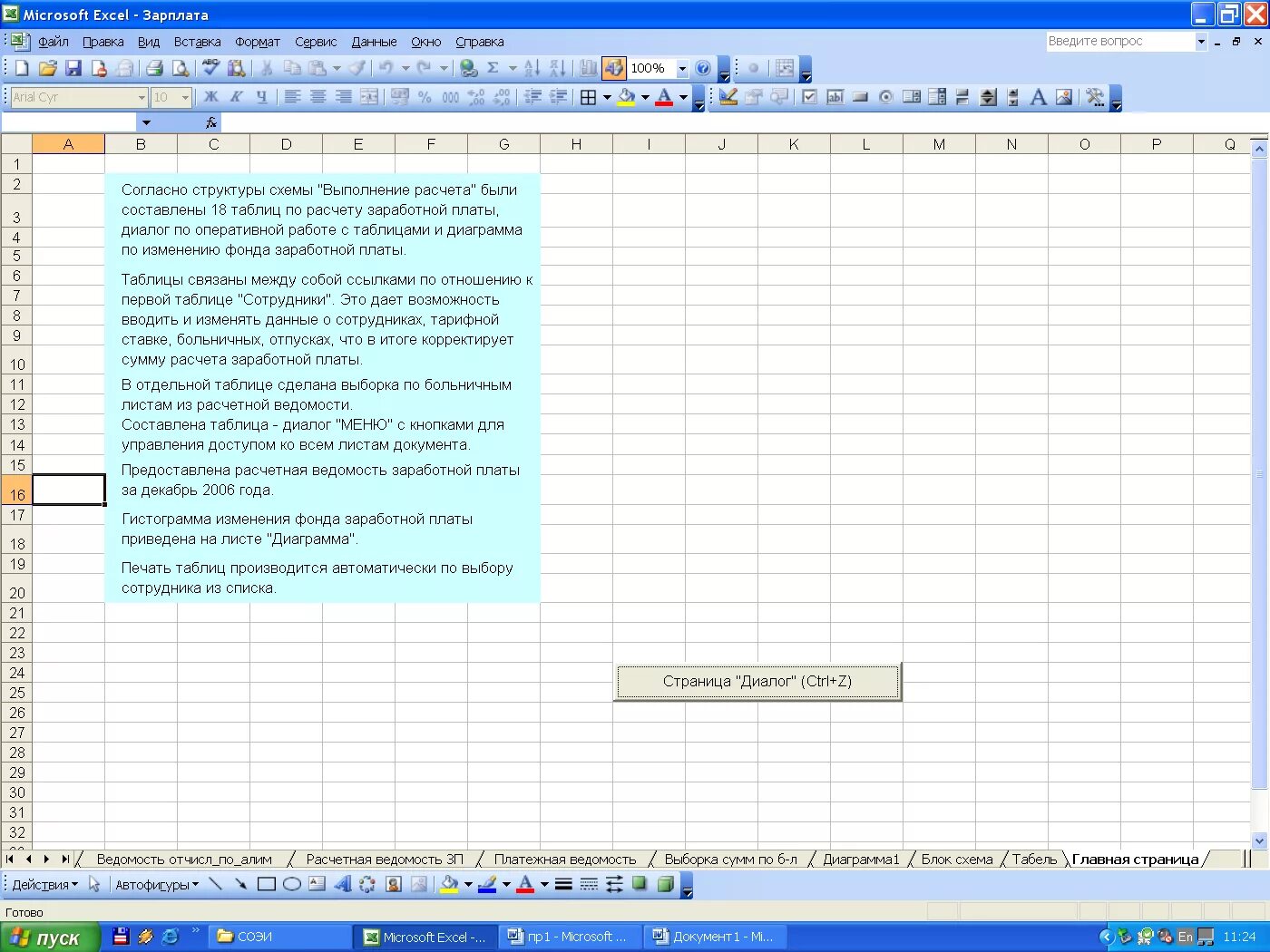Open the Правка menu
This screenshot has width=1270, height=952.
point(103,42)
